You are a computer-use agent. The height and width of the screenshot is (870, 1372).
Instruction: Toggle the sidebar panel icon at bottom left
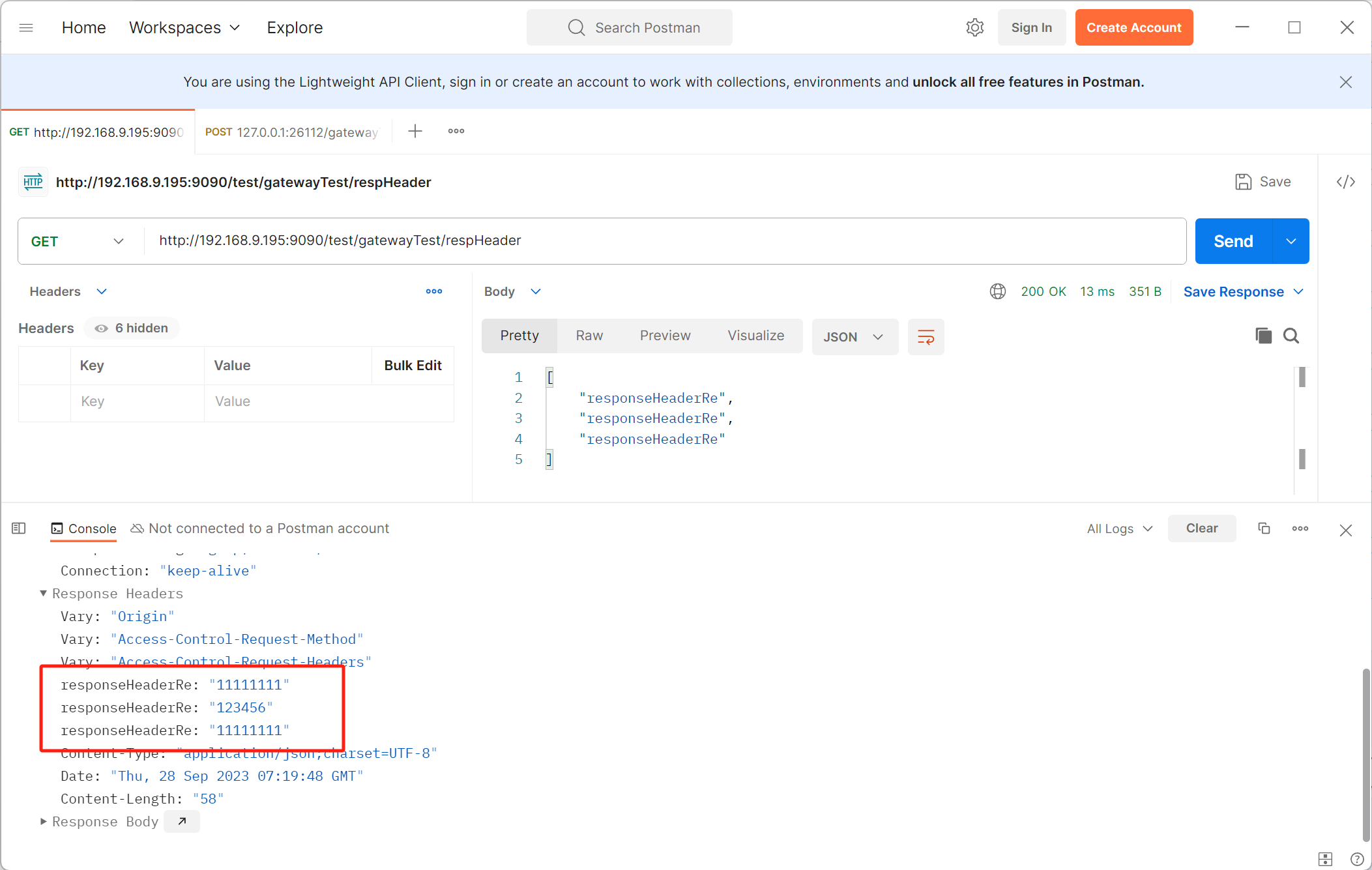[19, 529]
